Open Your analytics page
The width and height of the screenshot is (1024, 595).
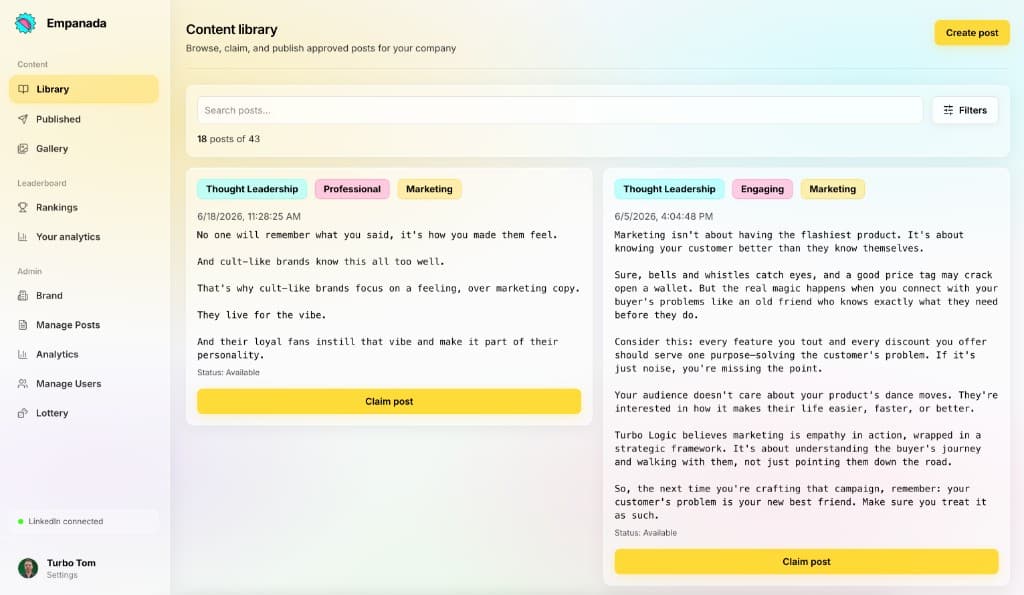click(84, 236)
